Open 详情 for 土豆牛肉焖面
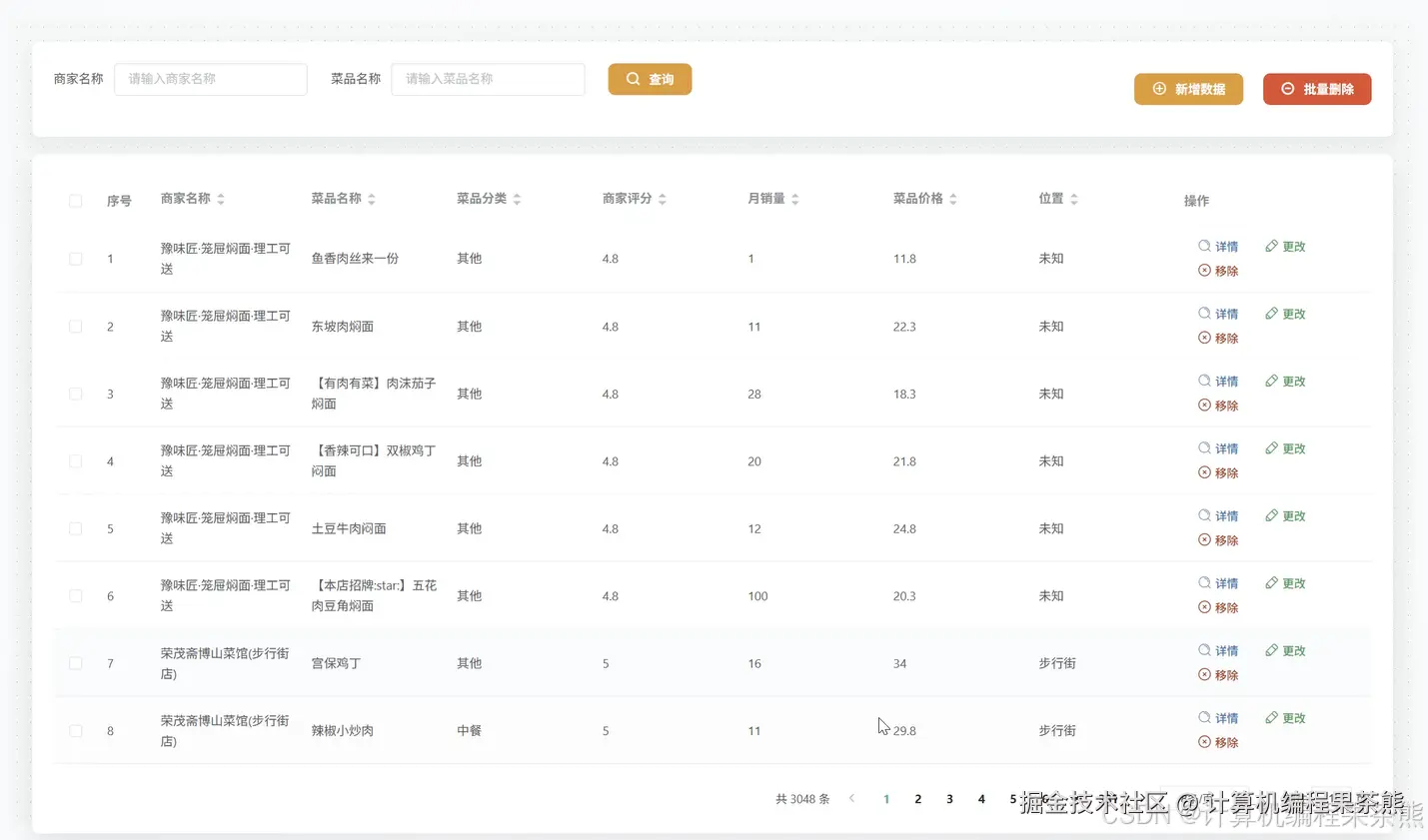 [x=1218, y=516]
